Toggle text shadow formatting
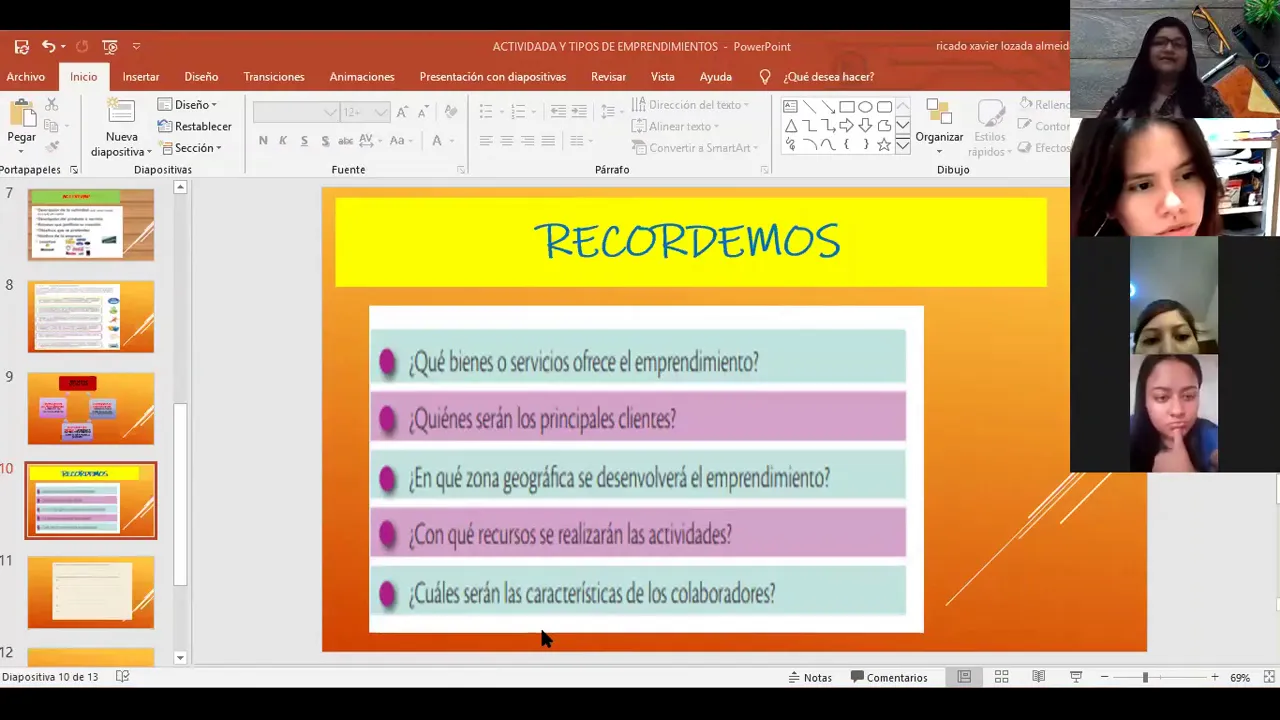1280x720 pixels. point(325,141)
